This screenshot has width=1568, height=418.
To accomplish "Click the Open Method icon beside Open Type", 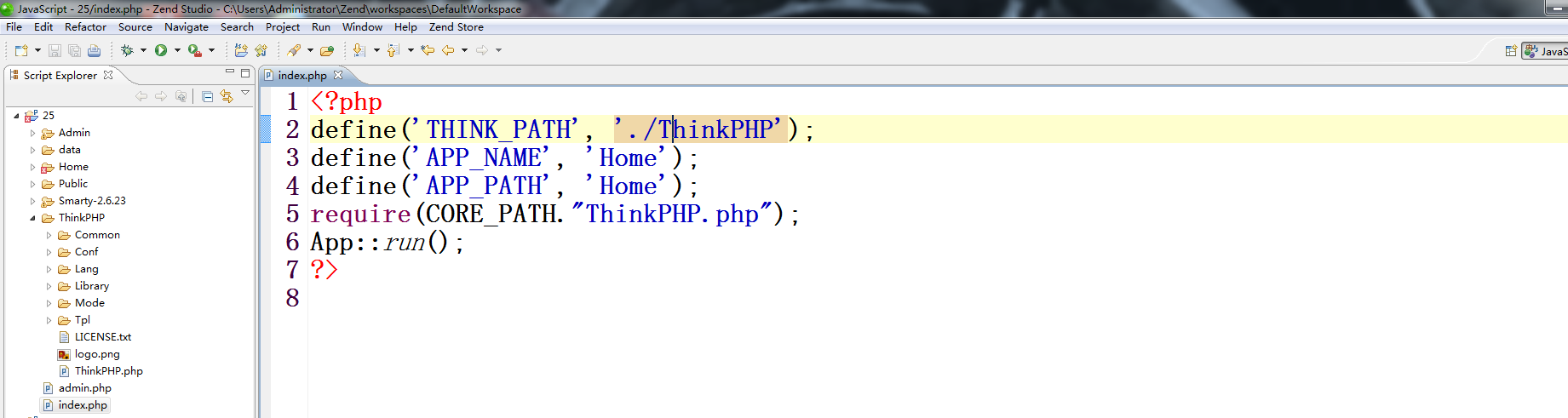I will [261, 50].
